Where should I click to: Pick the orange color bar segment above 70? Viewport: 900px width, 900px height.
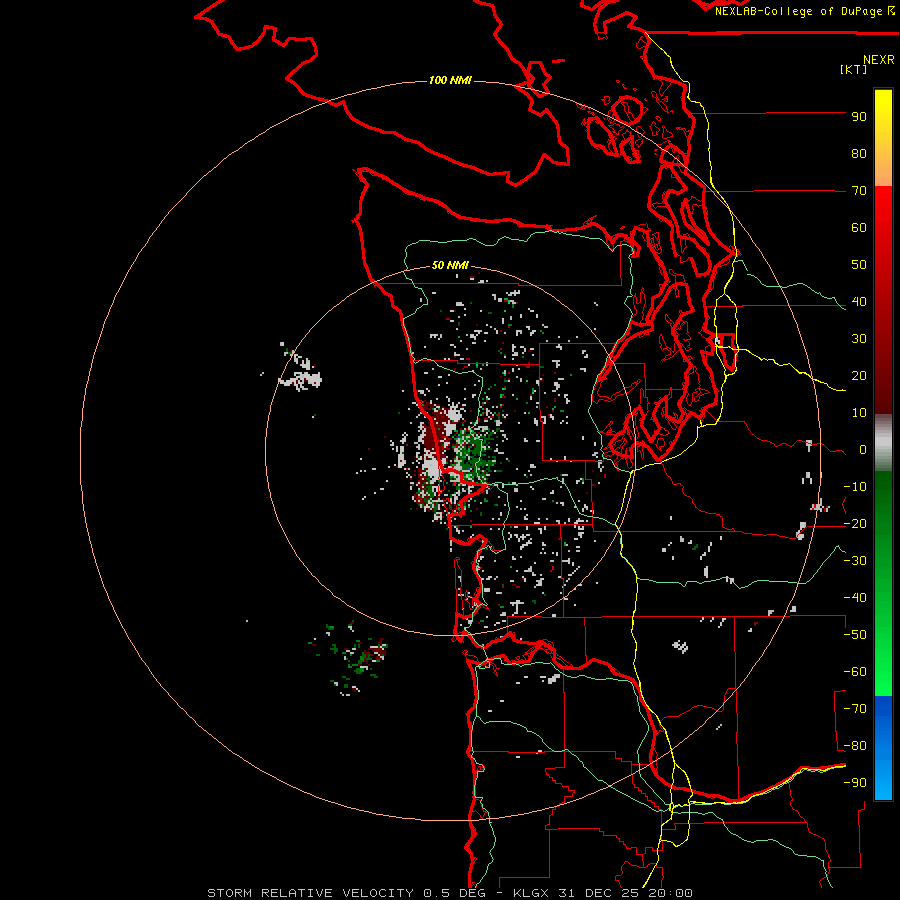coord(883,171)
